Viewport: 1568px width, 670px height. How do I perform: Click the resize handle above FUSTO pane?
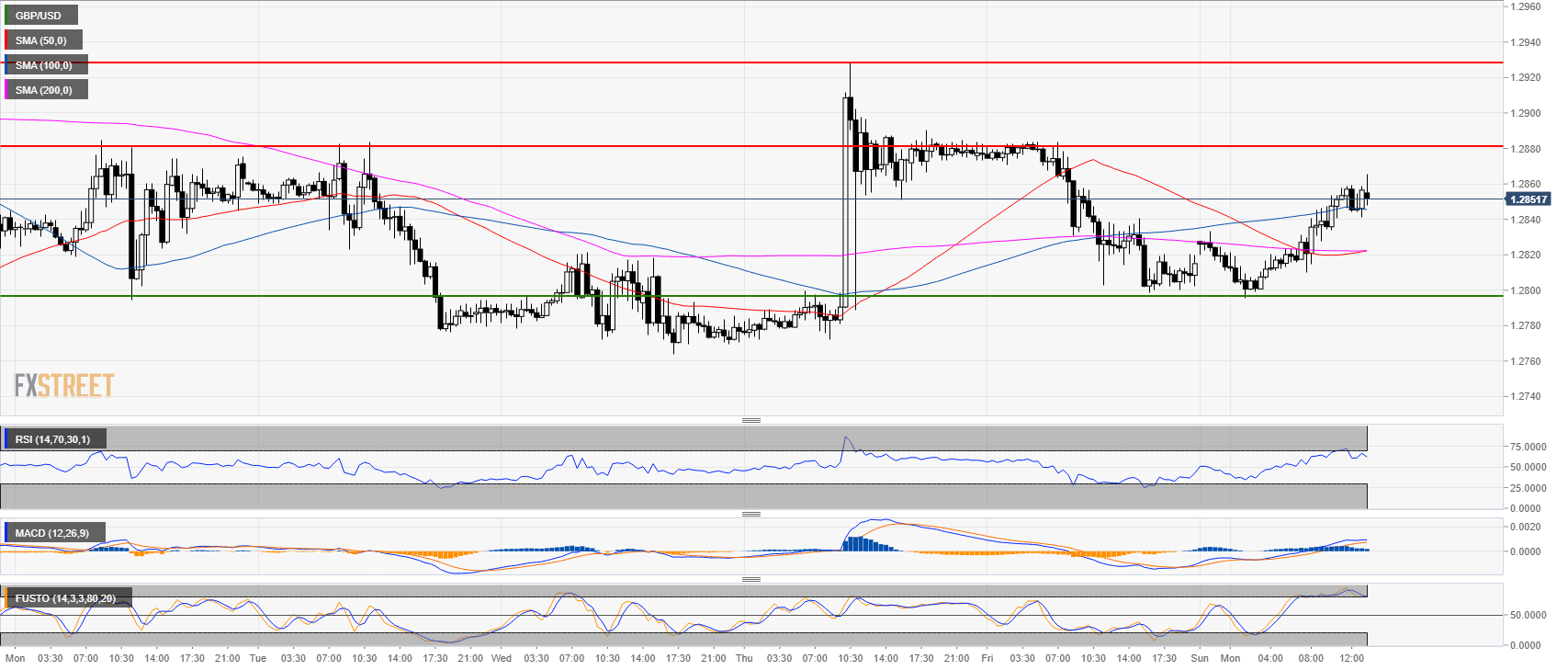click(750, 580)
